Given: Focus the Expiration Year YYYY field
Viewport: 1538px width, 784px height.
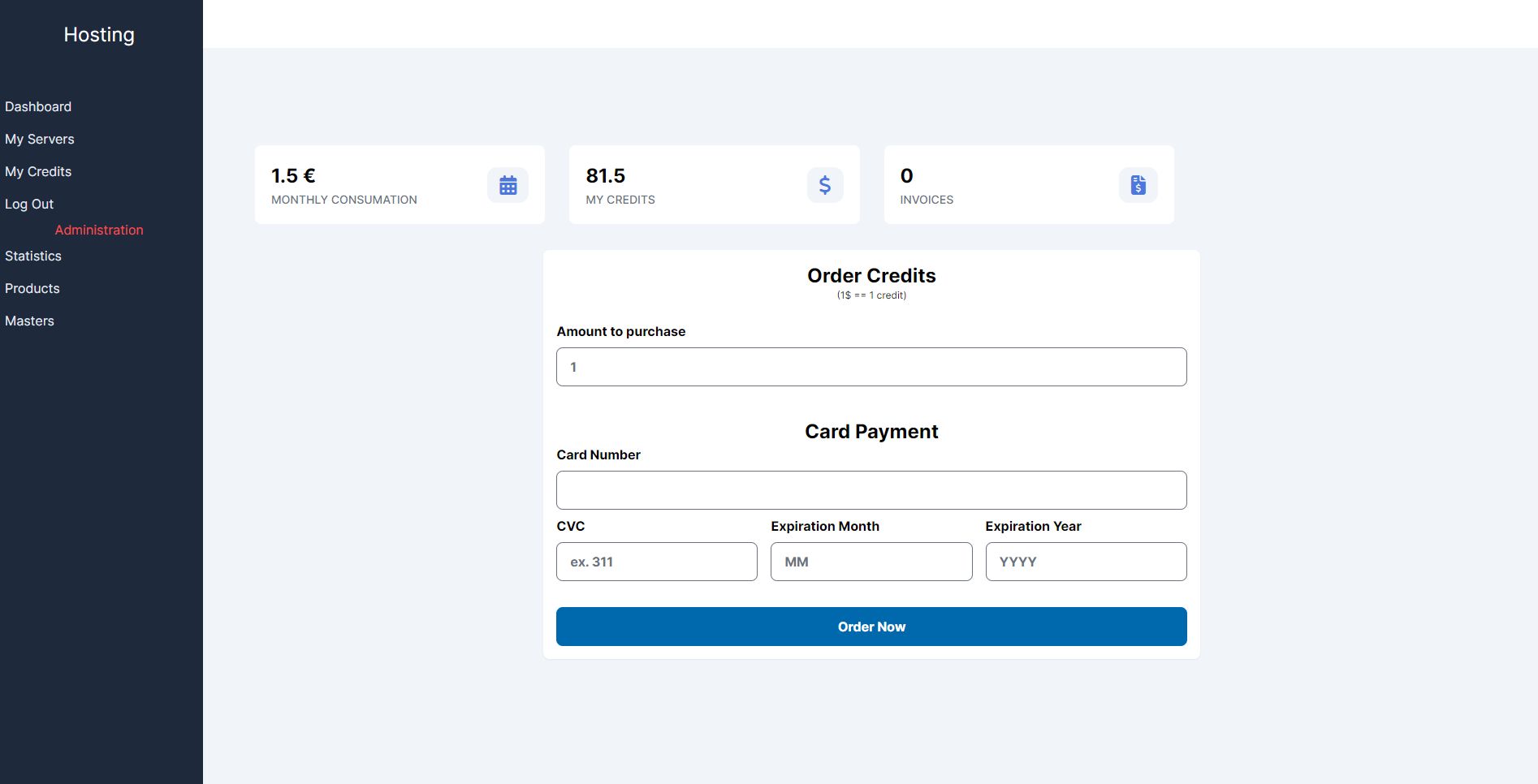Looking at the screenshot, I should tap(1085, 562).
